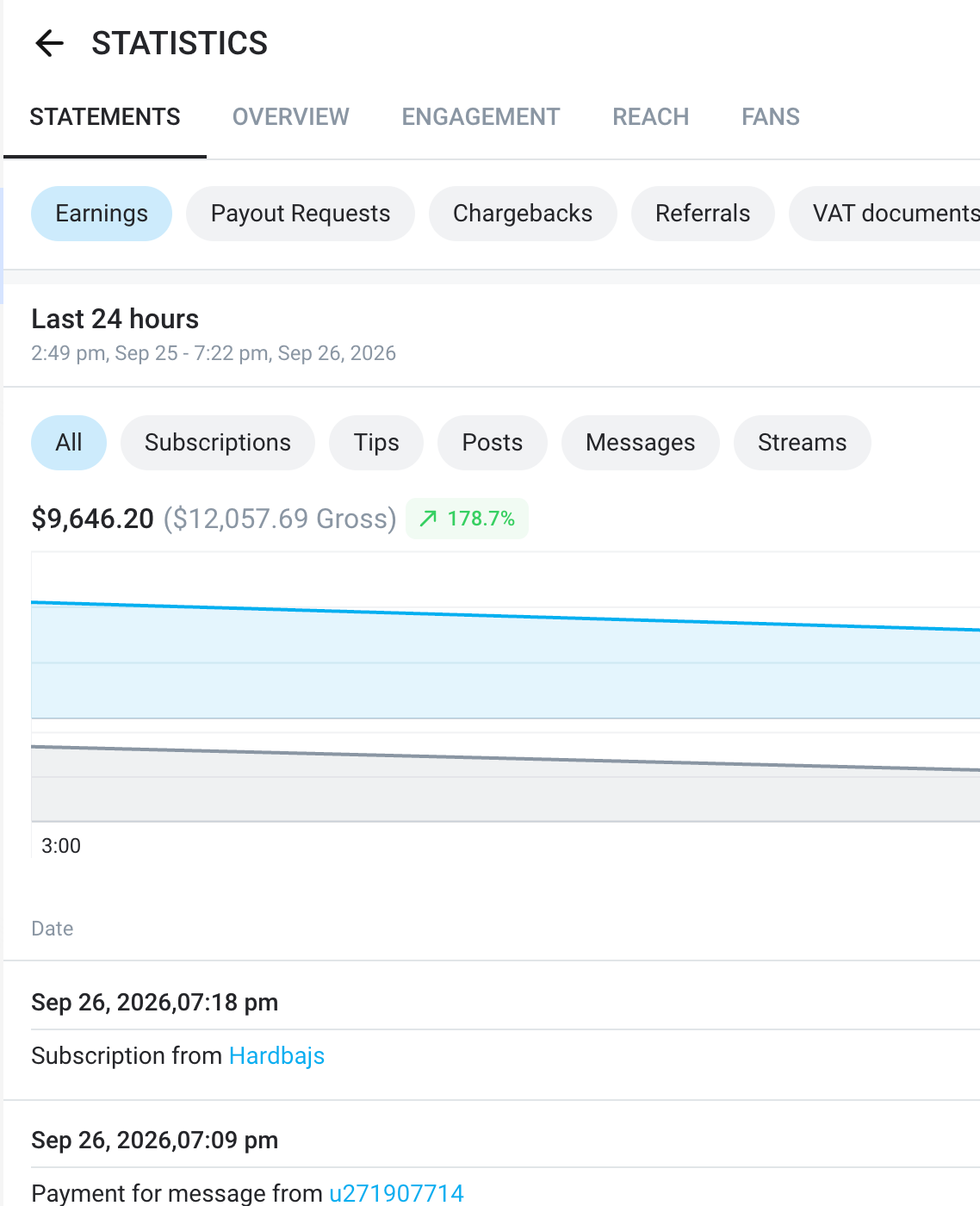This screenshot has width=980, height=1206.
Task: Open u271907714 user profile link
Action: (397, 1193)
